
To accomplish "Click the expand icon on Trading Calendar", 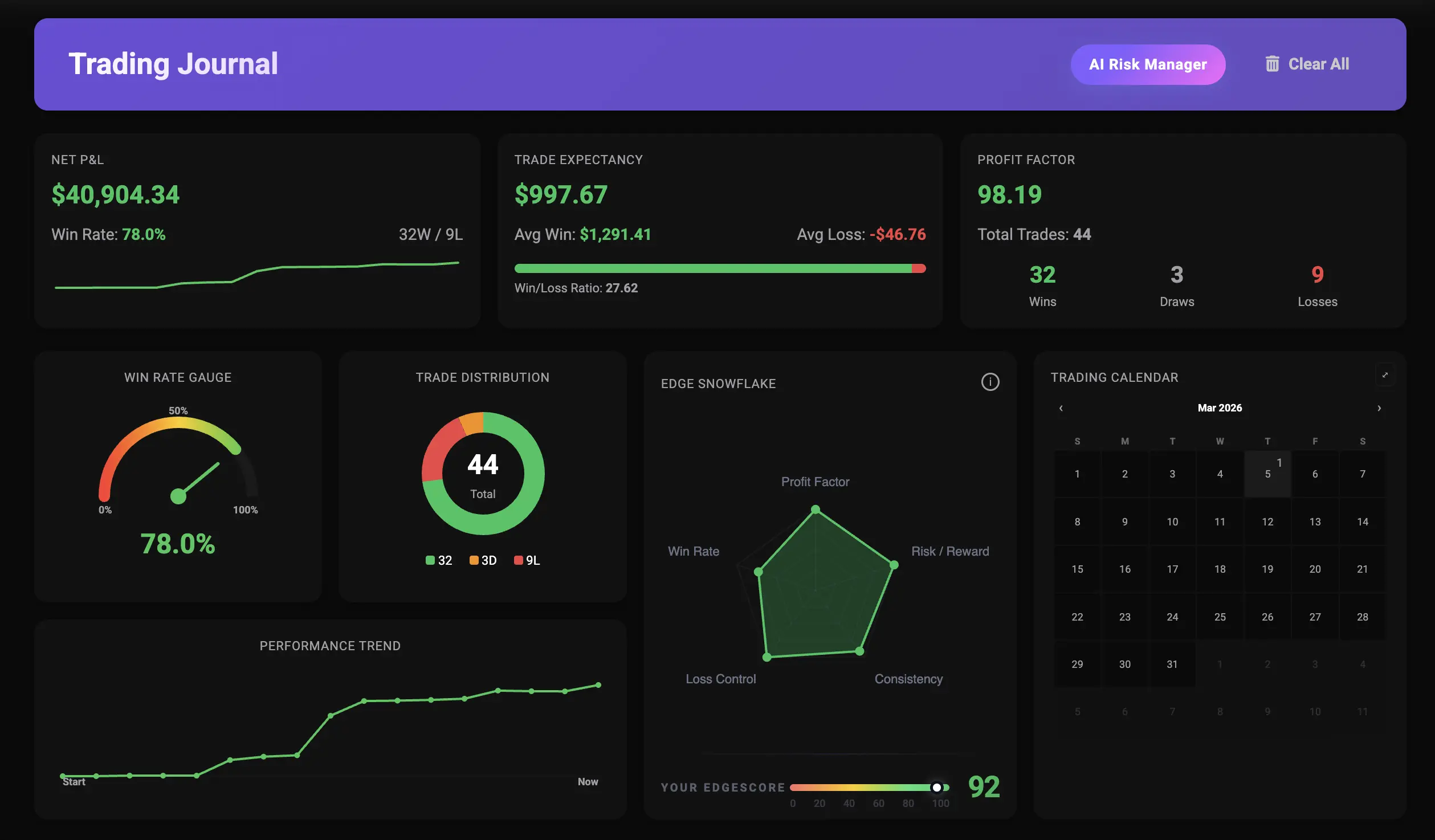I will [x=1386, y=375].
